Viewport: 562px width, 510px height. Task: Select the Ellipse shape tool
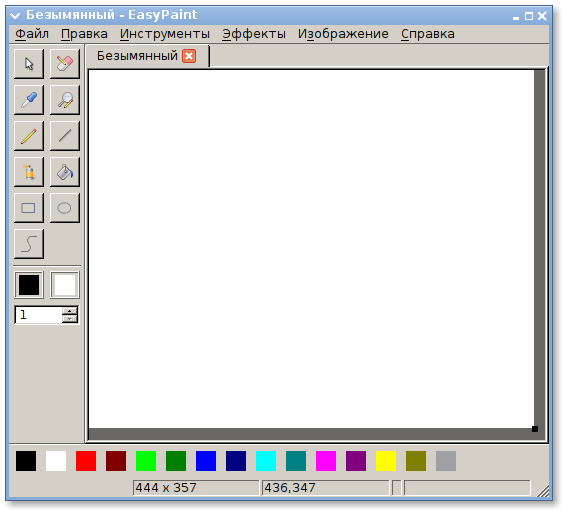[65, 208]
